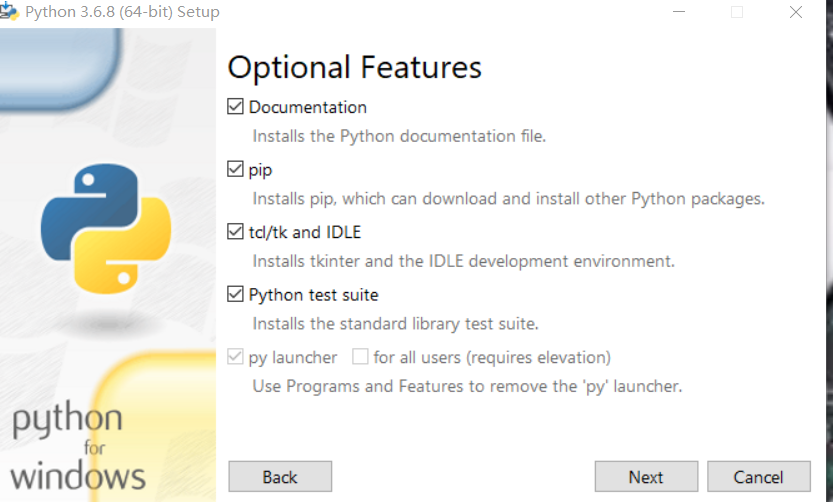
Task: Click the 'Use Programs and Features' note
Action: [x=467, y=386]
